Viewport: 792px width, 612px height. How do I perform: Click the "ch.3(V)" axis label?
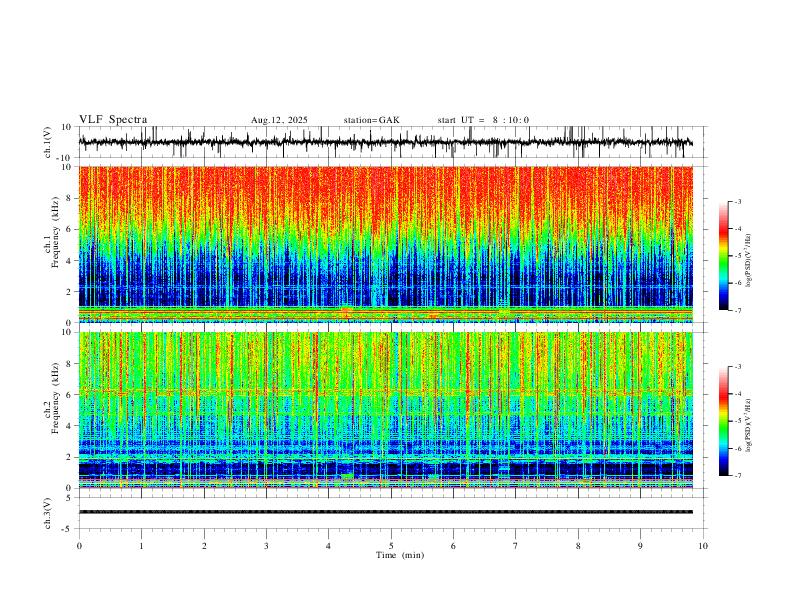pos(48,513)
